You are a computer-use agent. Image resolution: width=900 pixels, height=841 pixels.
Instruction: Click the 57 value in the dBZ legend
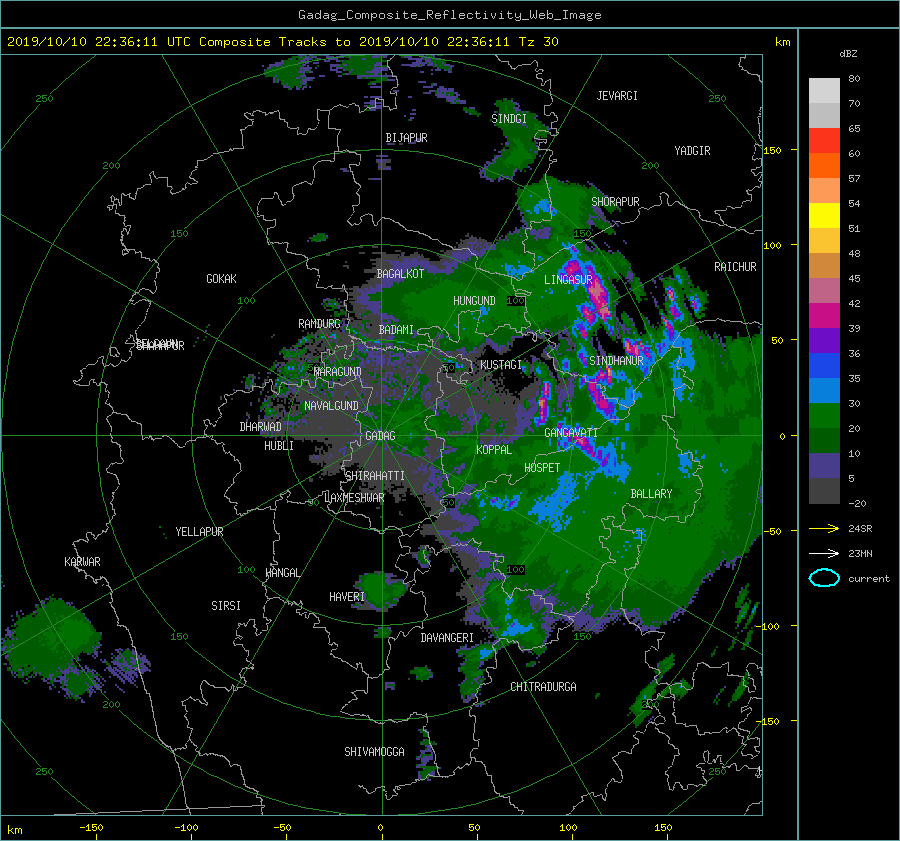[x=854, y=179]
